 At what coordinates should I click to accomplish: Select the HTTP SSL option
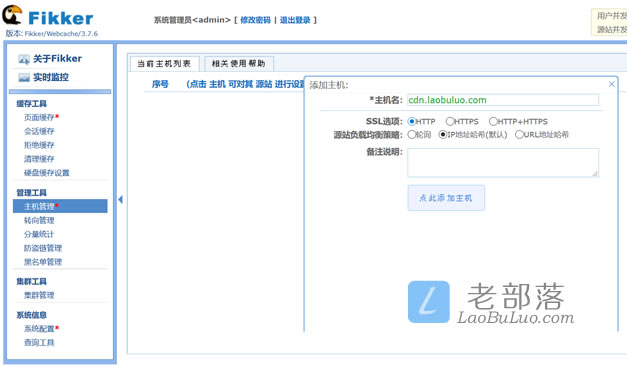(x=411, y=122)
